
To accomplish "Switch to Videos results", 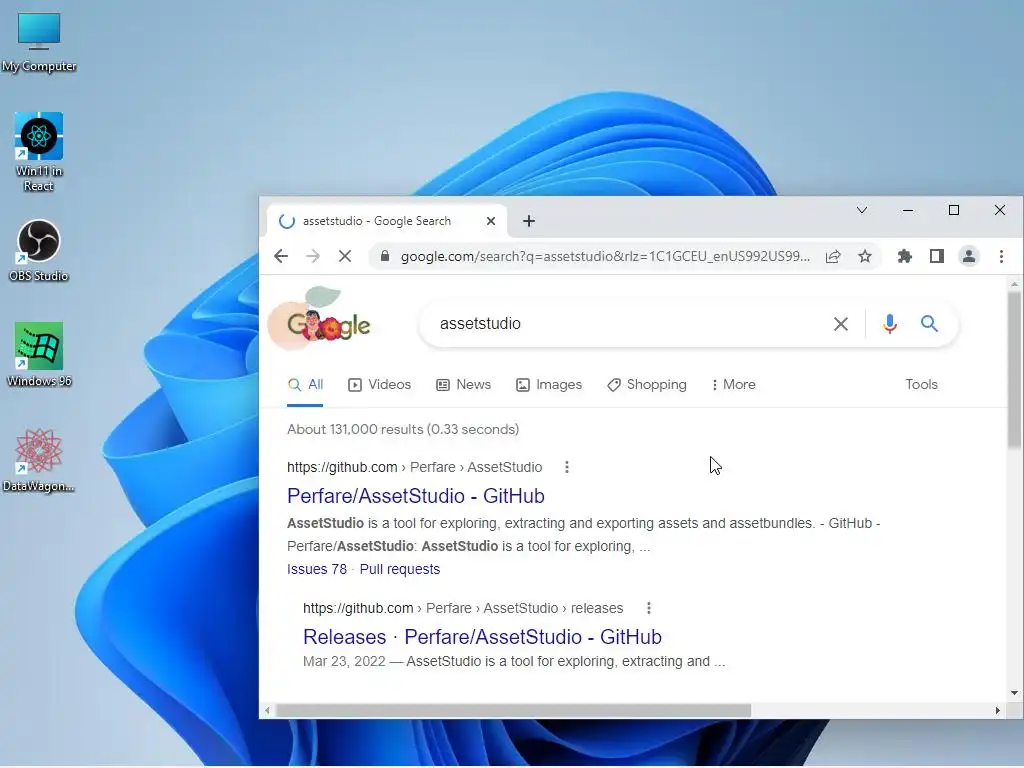I will (x=379, y=385).
